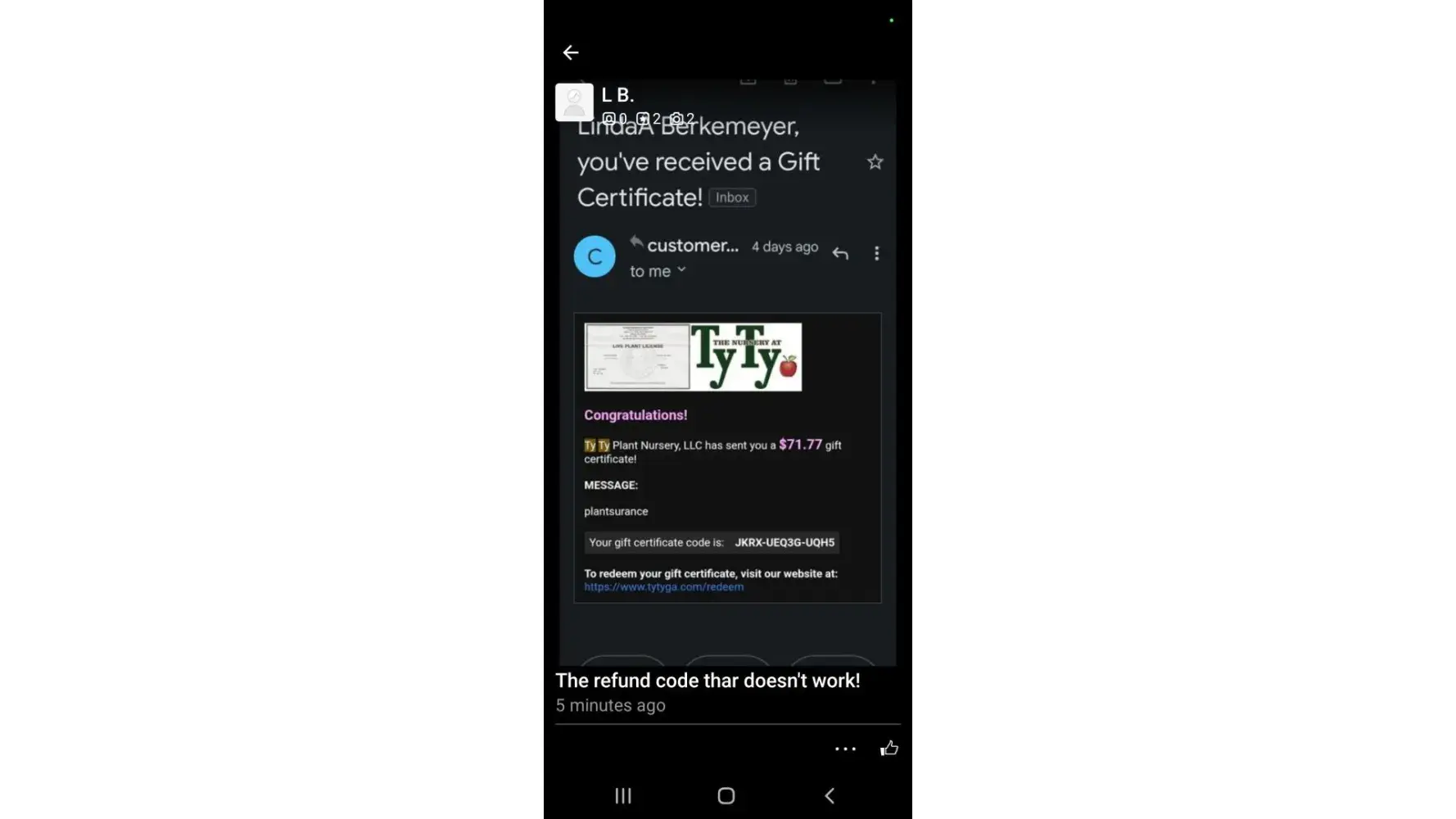
Task: Open the email's three-dot options menu
Action: click(876, 253)
